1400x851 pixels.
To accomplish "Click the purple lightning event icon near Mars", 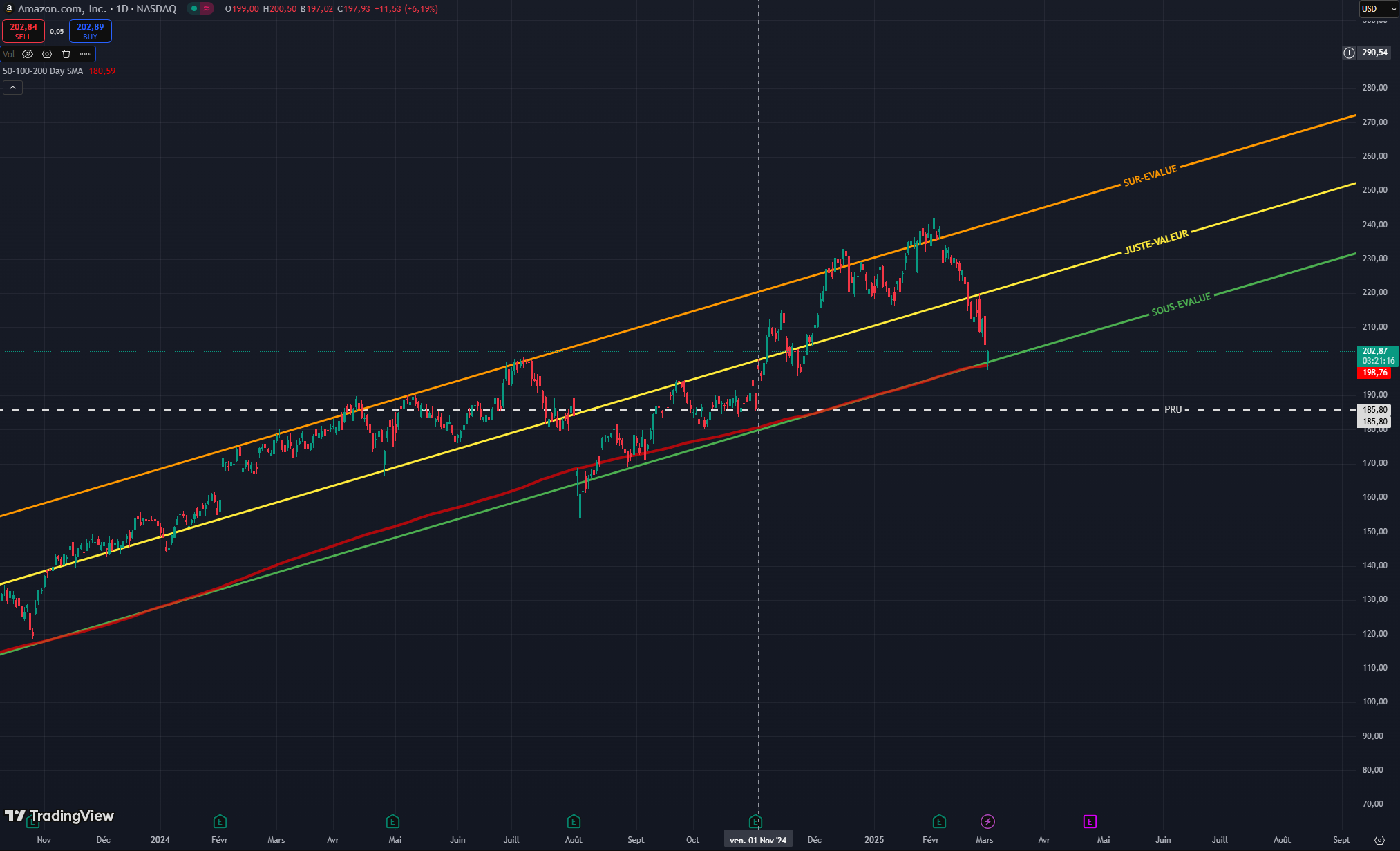I will pos(987,821).
